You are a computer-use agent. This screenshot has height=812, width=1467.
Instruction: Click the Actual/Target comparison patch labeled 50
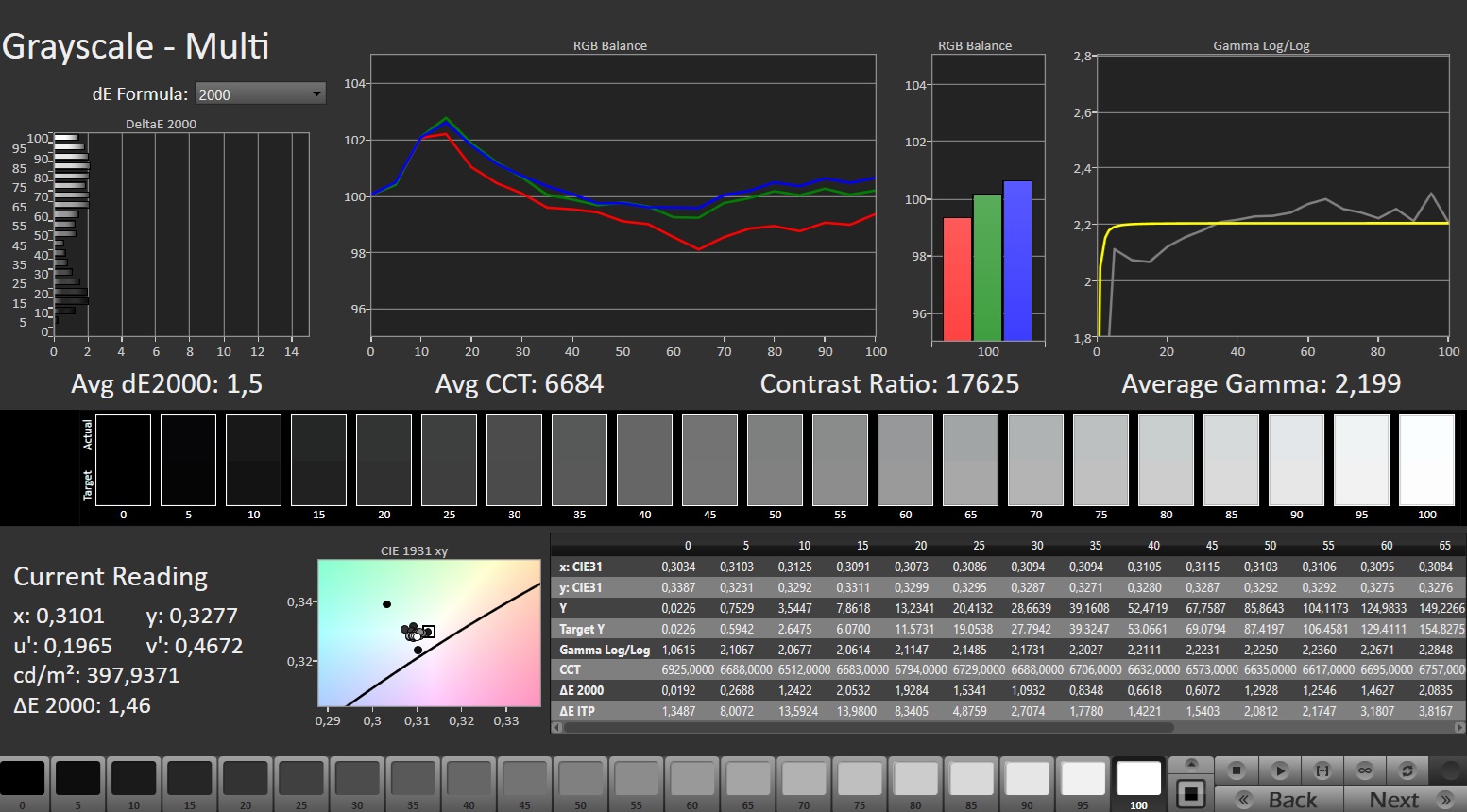[x=775, y=460]
